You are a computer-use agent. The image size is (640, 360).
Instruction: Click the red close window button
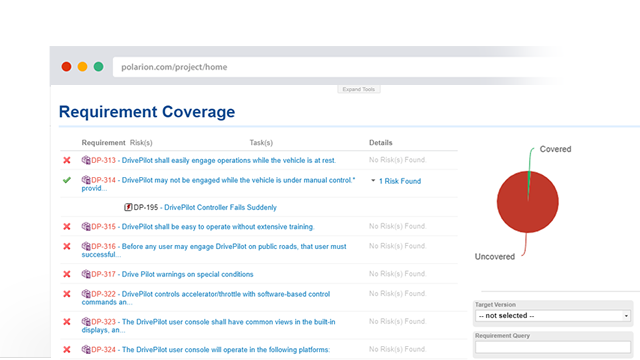coord(67,67)
